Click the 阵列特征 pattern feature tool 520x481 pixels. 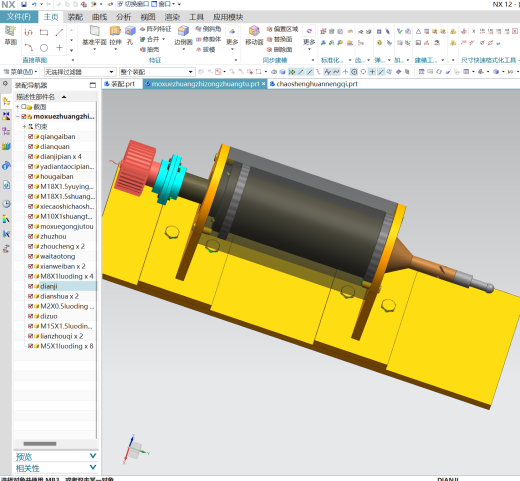[x=155, y=29]
